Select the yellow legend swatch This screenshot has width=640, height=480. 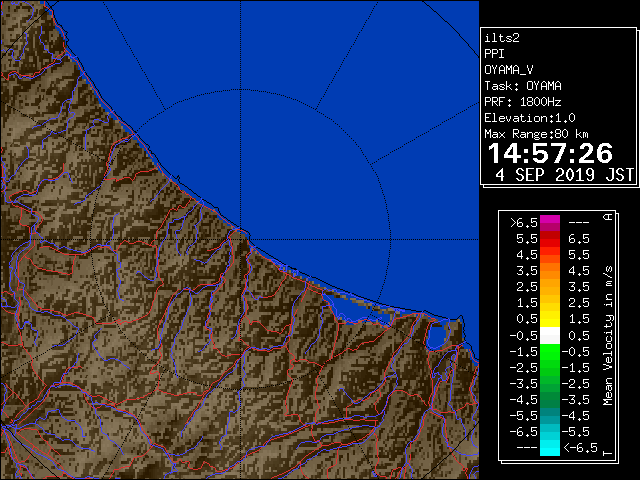coord(550,319)
